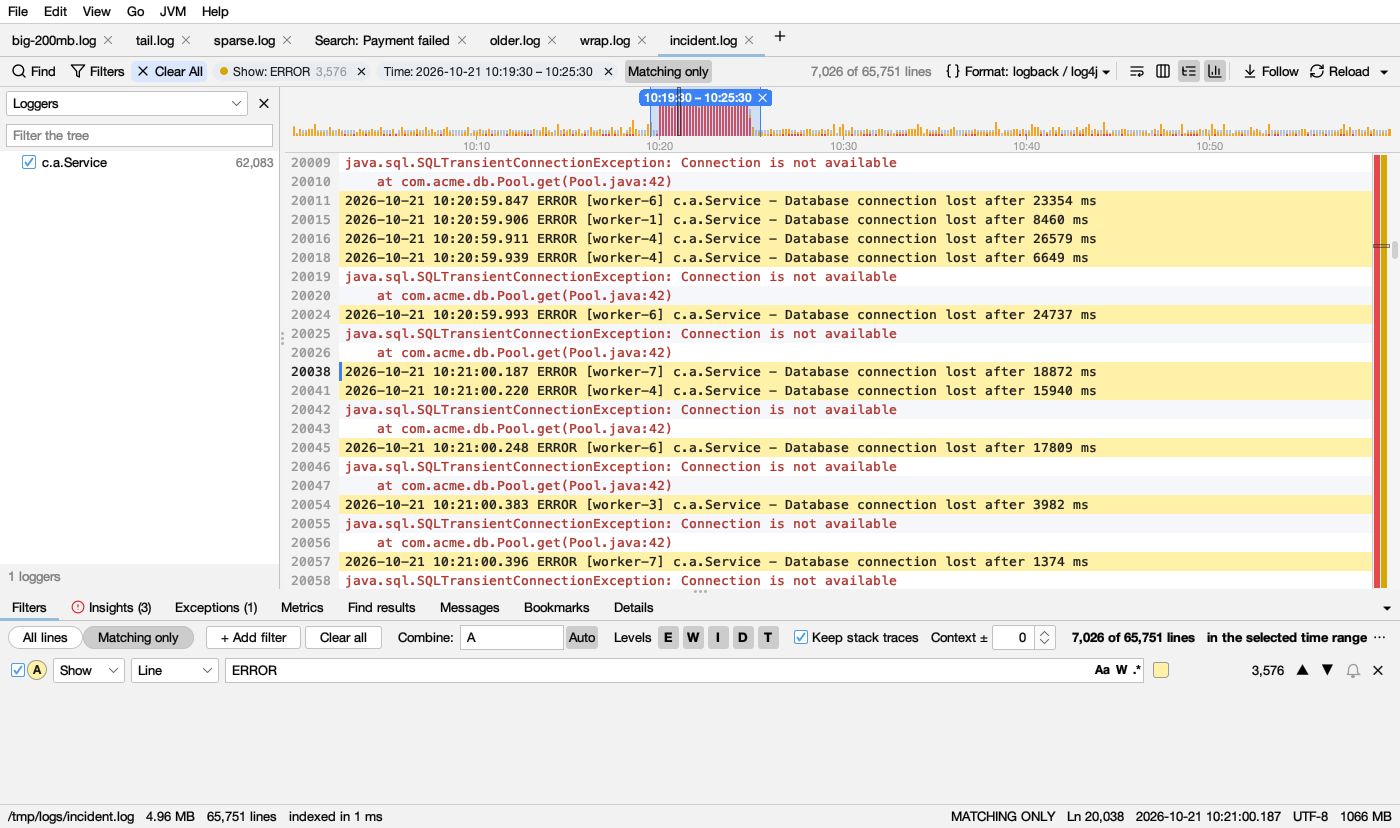The width and height of the screenshot is (1400, 828).
Task: Open the Bookmarks bottom tab
Action: (x=557, y=607)
